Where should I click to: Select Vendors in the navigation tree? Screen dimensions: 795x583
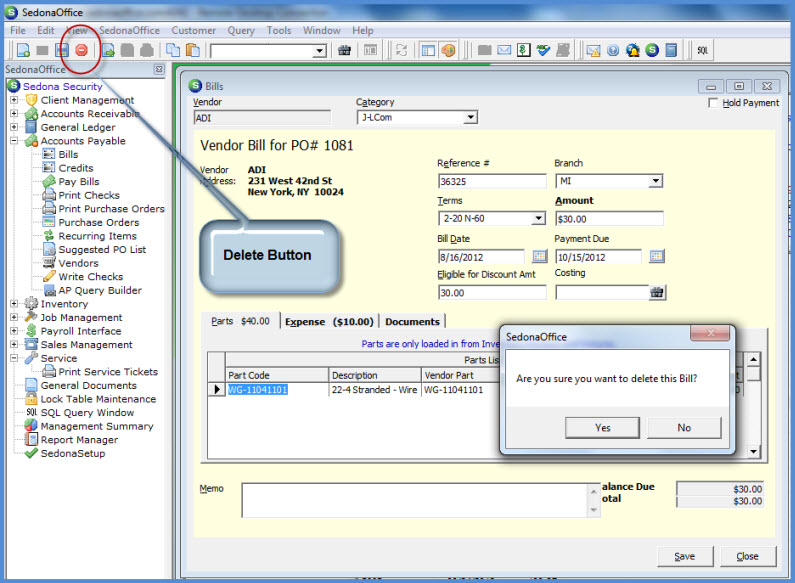[78, 263]
